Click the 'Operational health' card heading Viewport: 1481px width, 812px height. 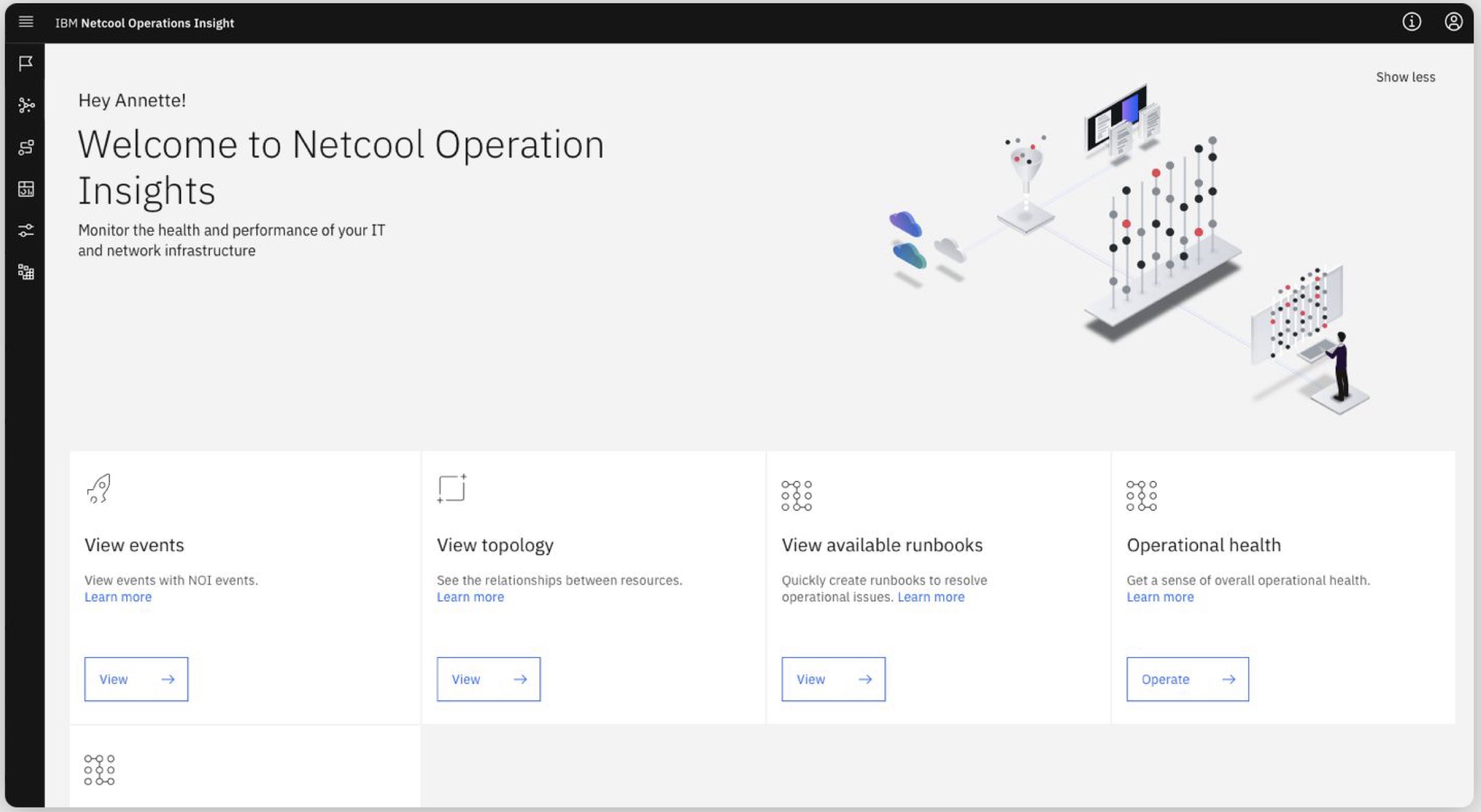1204,545
